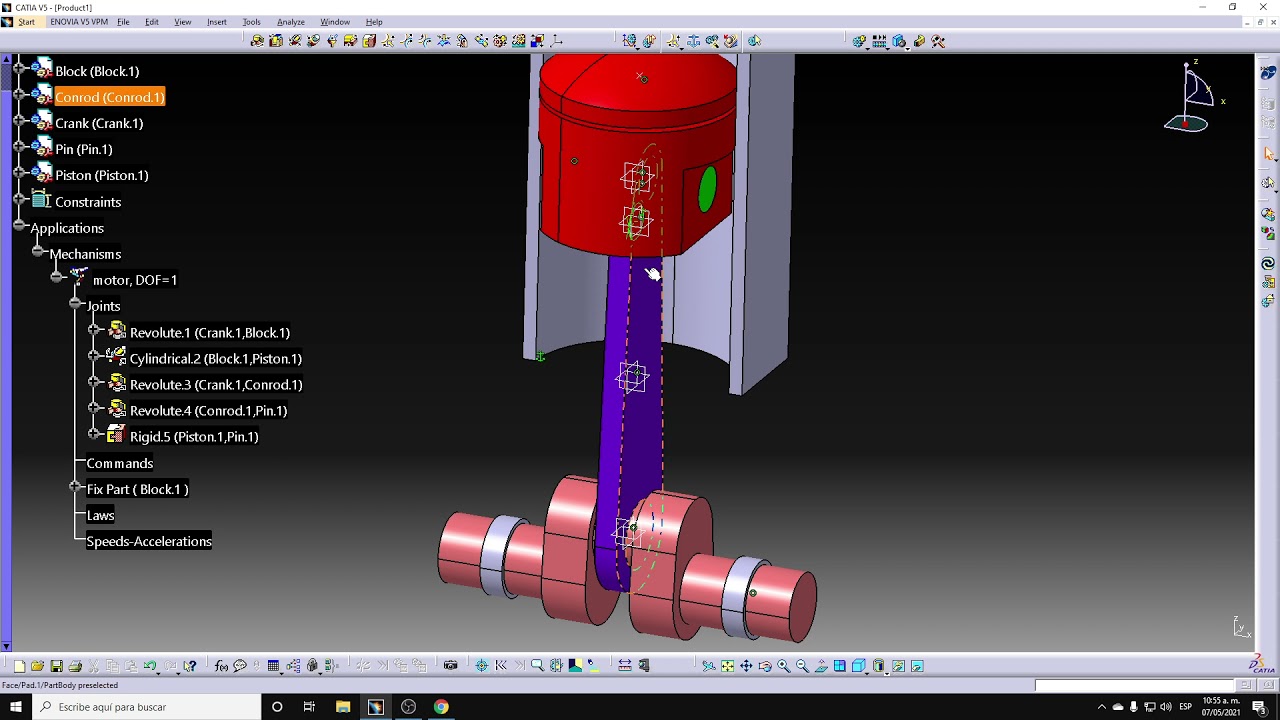Collapse the Joints node
1280x720 pixels.
pos(76,305)
